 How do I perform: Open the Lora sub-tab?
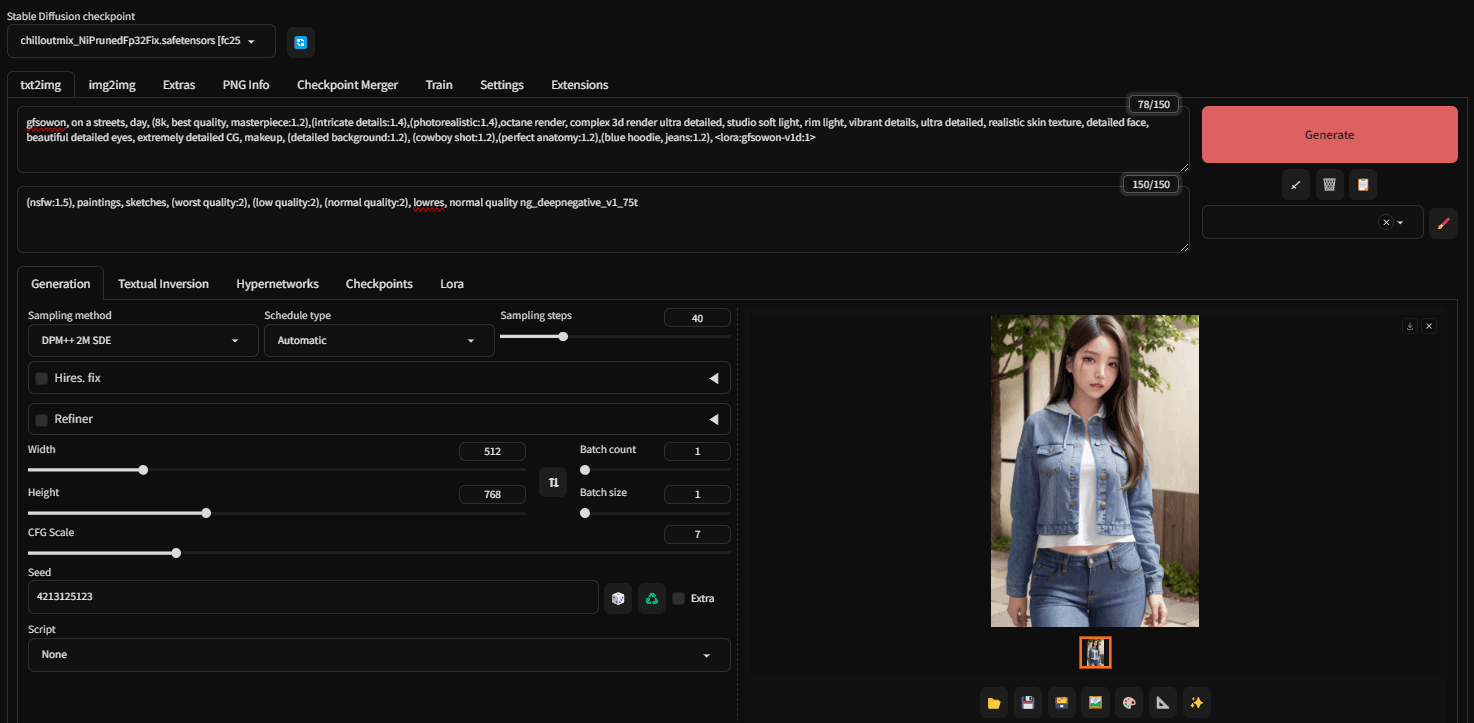tap(452, 284)
